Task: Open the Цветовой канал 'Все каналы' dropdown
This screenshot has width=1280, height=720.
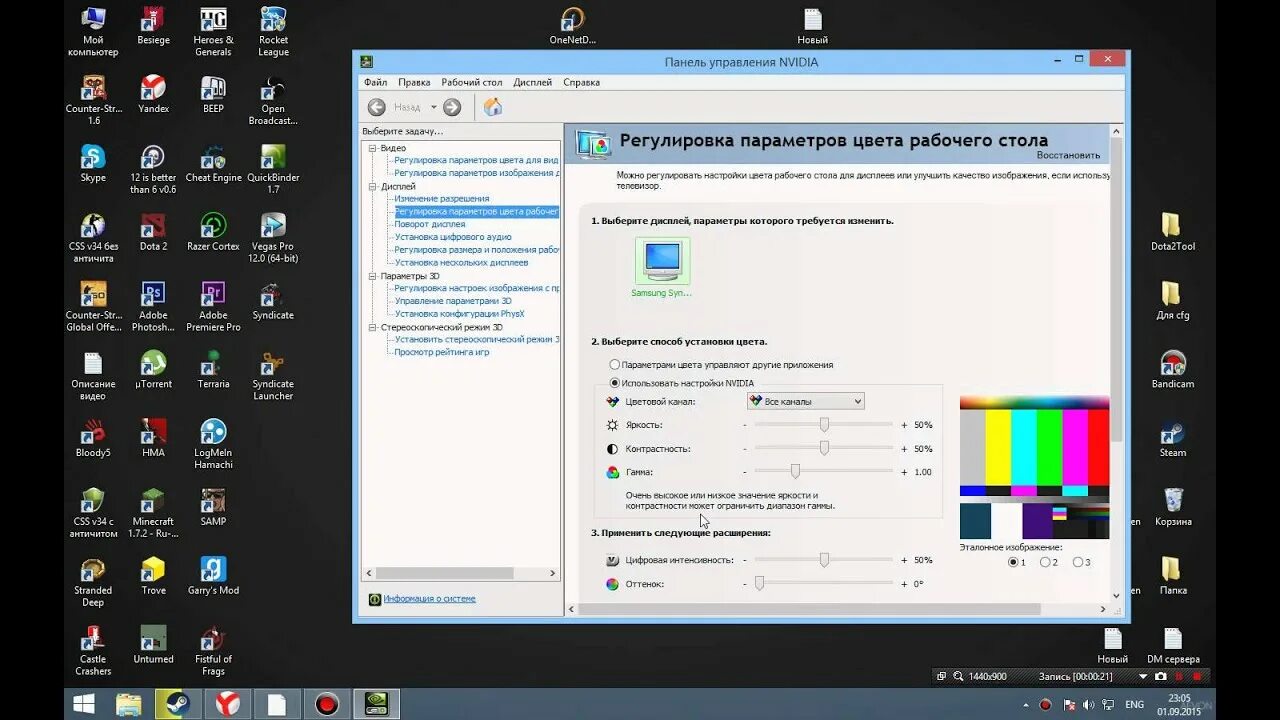Action: coord(806,401)
